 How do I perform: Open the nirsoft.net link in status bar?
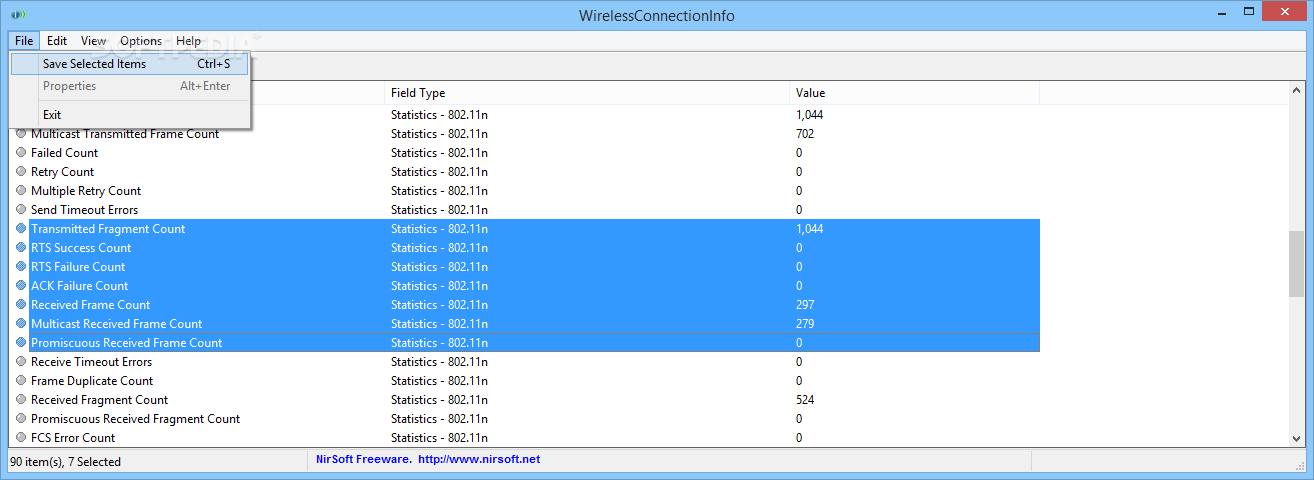479,460
